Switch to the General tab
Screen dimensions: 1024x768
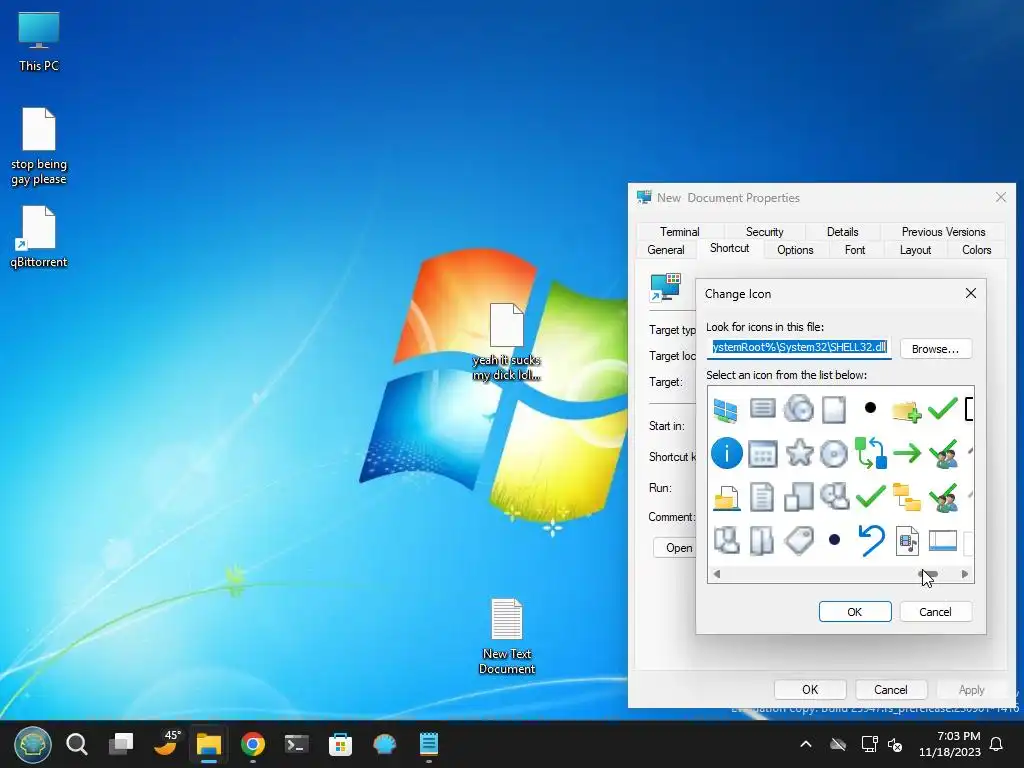click(x=665, y=249)
